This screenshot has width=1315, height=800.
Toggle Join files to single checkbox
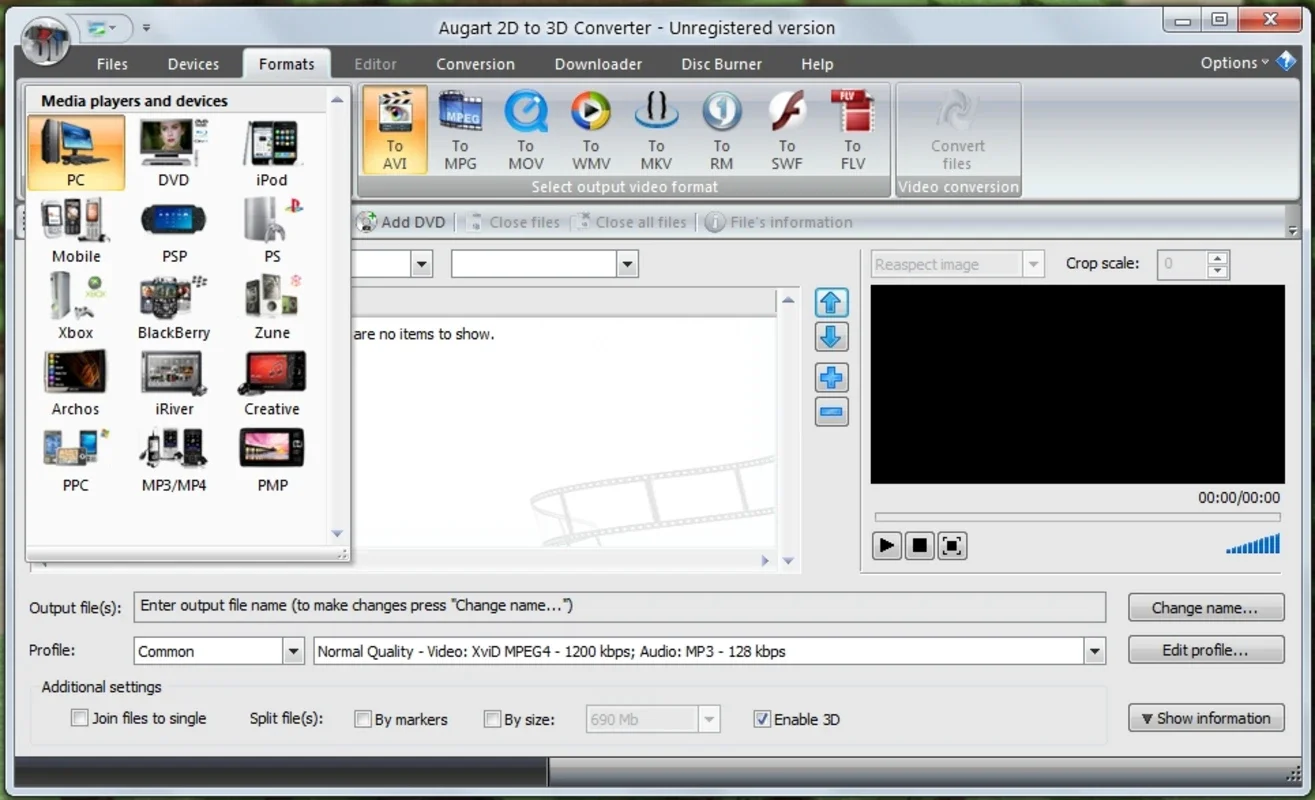[x=80, y=718]
